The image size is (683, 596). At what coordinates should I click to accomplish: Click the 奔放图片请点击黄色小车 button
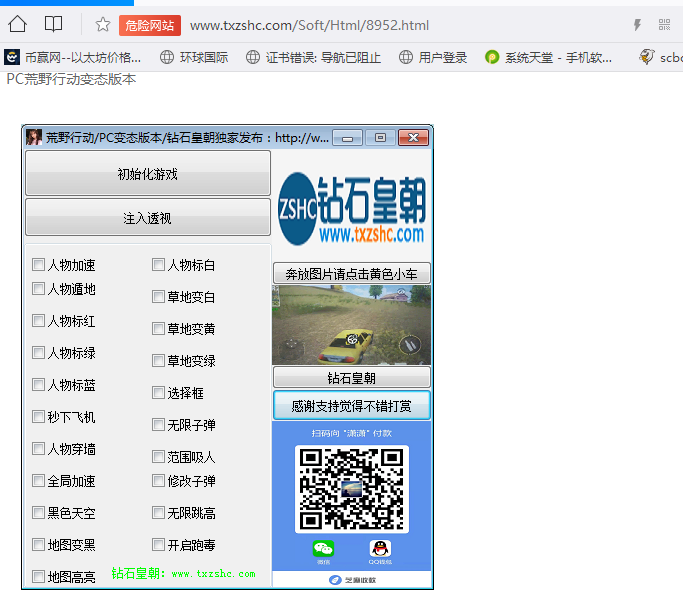click(x=352, y=274)
